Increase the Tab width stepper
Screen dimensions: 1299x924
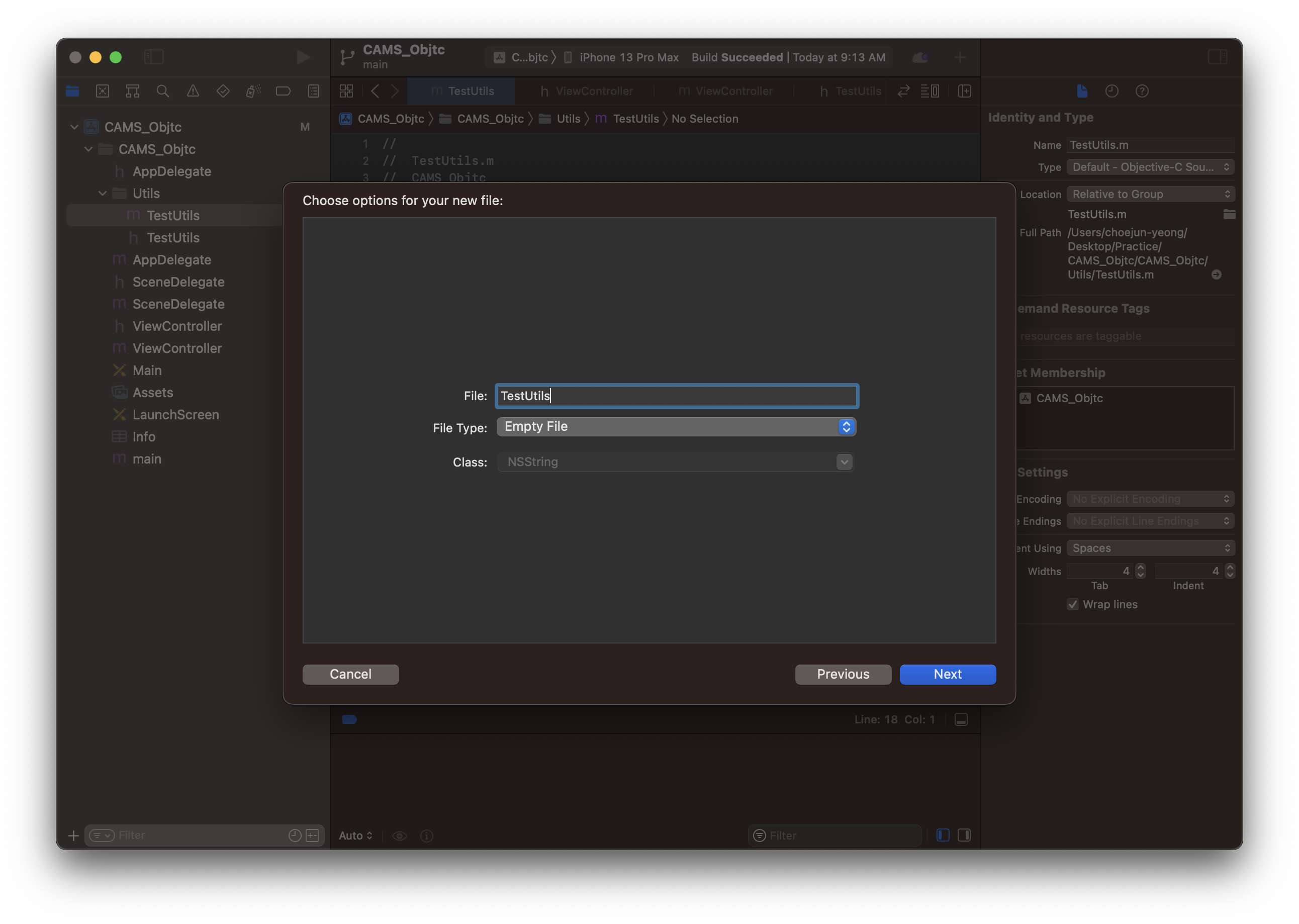coord(1140,567)
